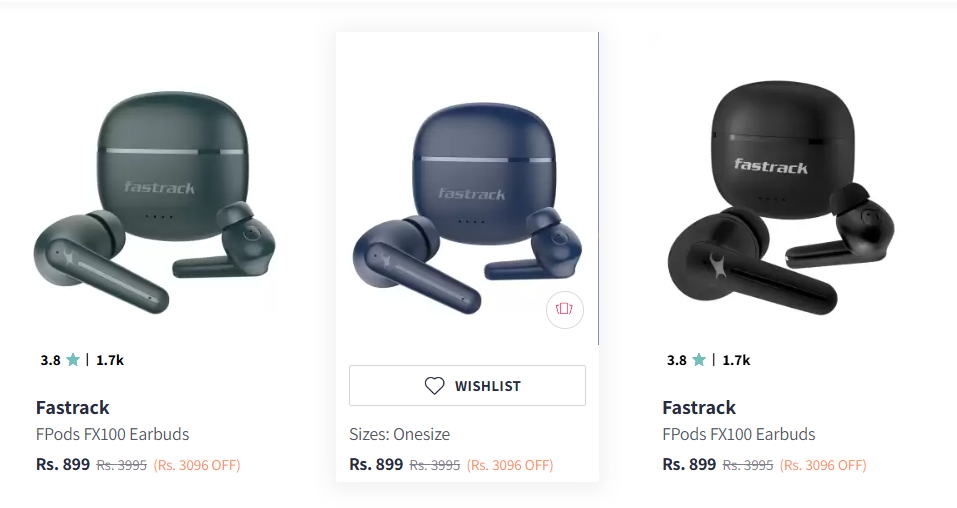Click the struck-through Rs. 3995 on green earbuds

[x=121, y=465]
